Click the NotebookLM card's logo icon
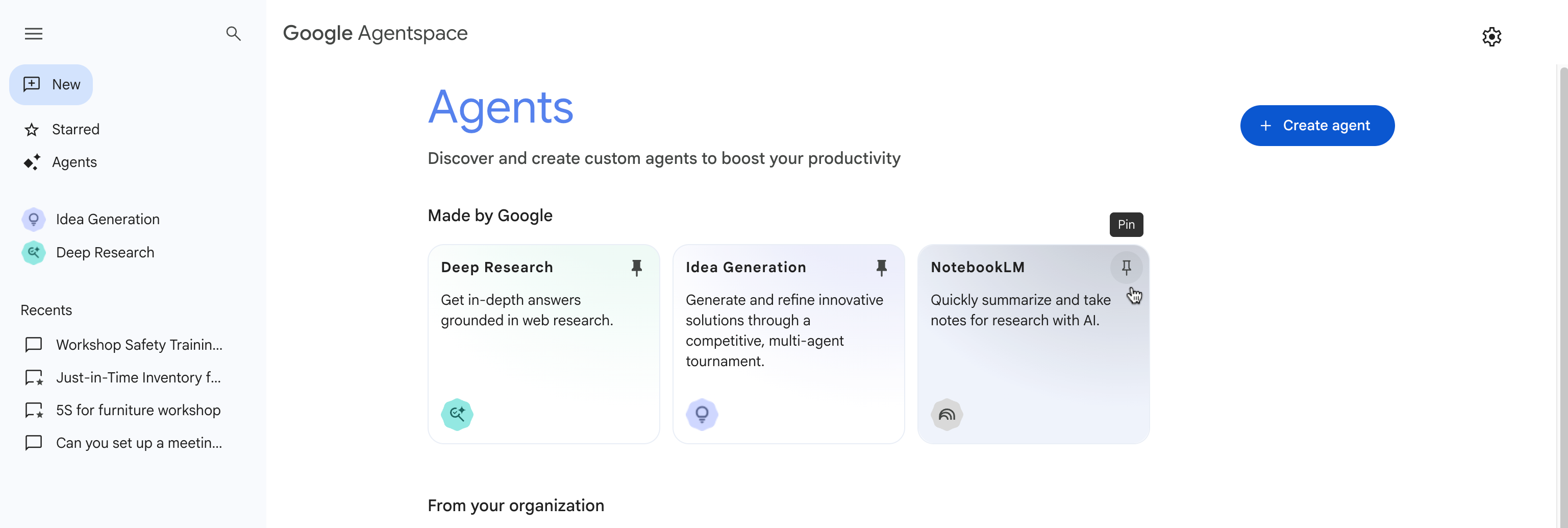 pos(947,415)
